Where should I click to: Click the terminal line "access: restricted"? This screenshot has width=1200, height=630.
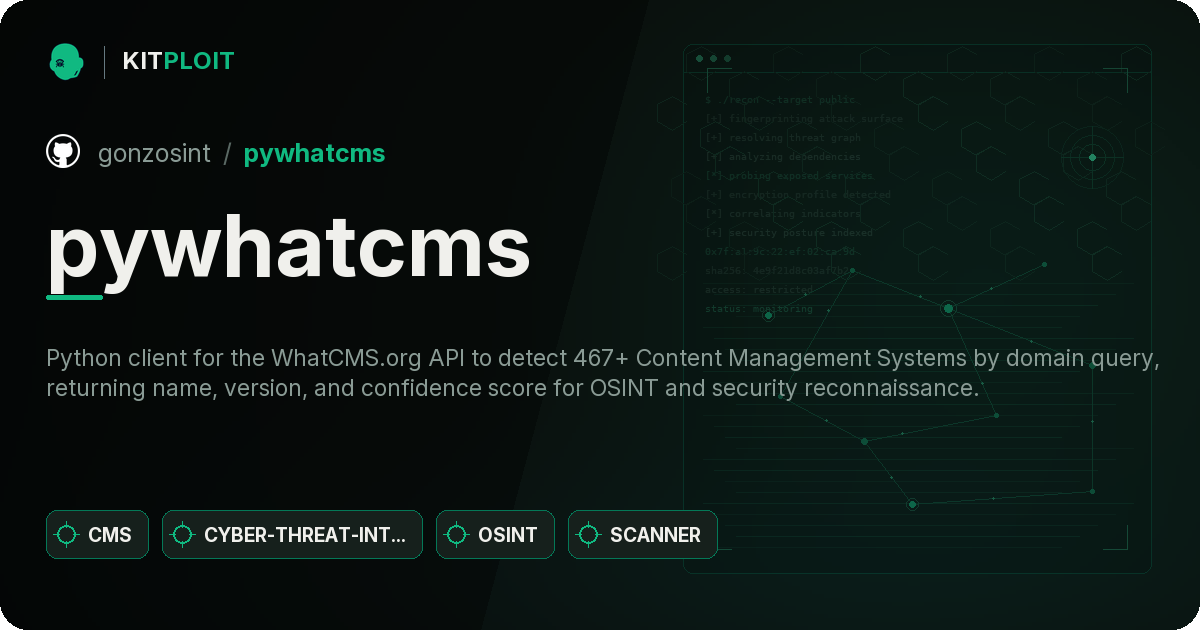click(759, 290)
